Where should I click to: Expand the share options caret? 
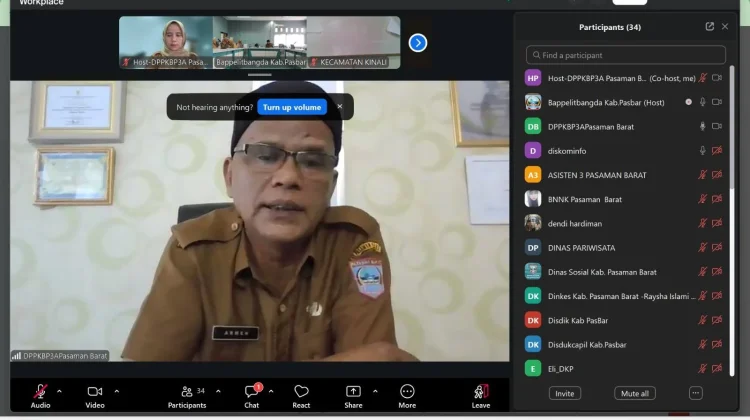tap(375, 391)
